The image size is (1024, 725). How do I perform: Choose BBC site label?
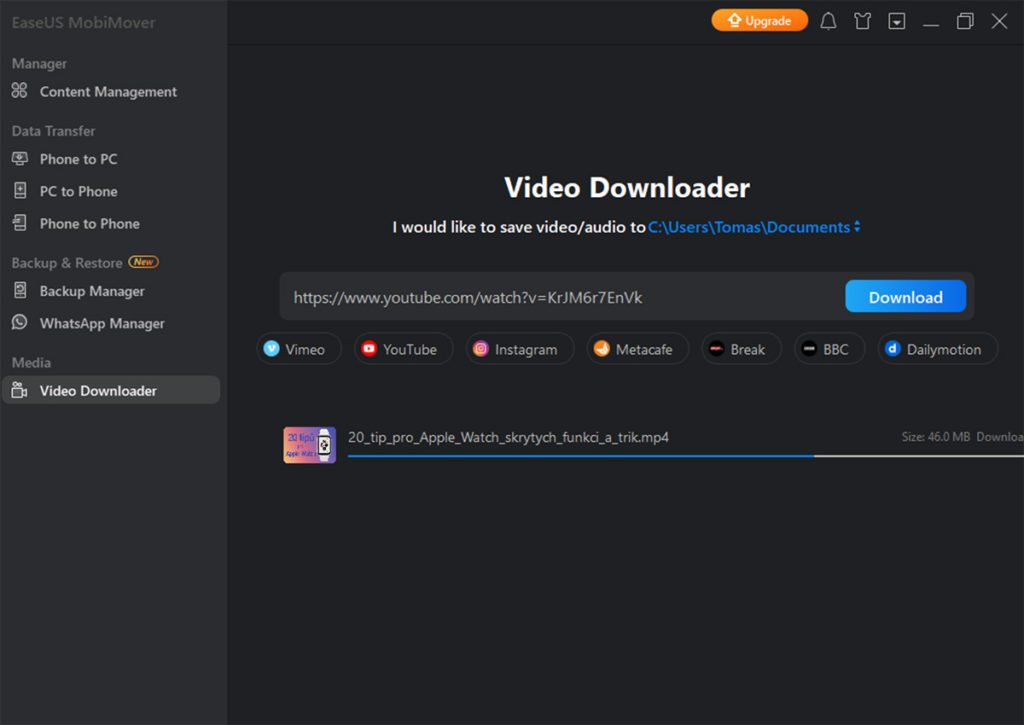[x=835, y=349]
